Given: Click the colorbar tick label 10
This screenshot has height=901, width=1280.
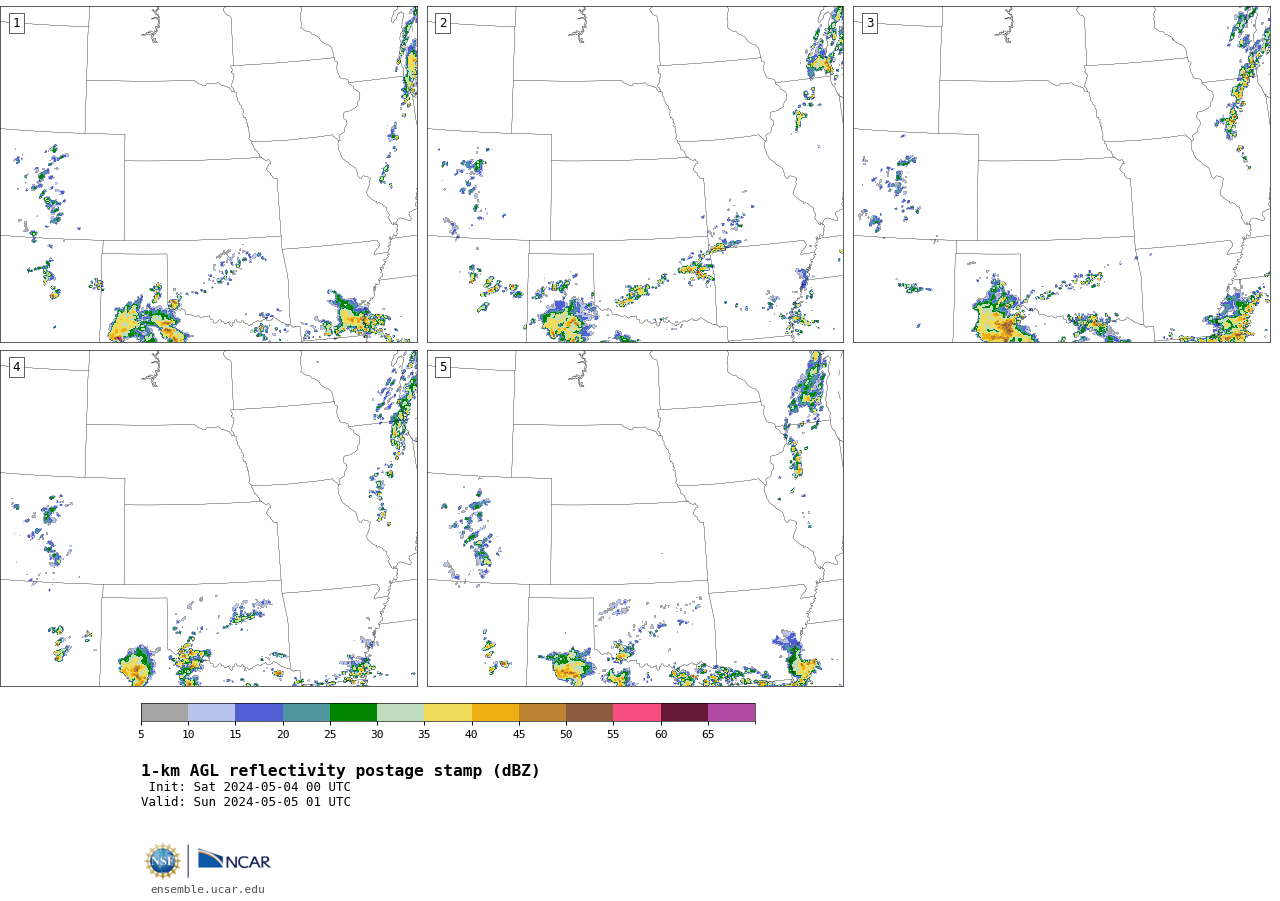Looking at the screenshot, I should coord(188,735).
